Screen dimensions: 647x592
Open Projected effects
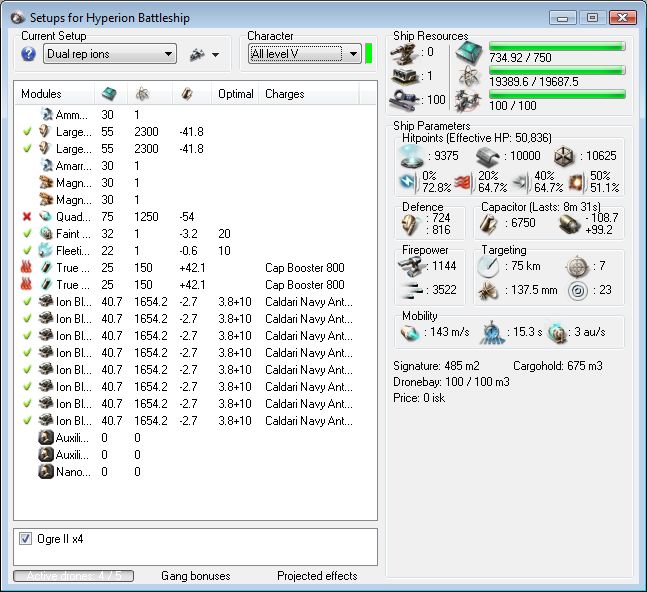tap(317, 575)
